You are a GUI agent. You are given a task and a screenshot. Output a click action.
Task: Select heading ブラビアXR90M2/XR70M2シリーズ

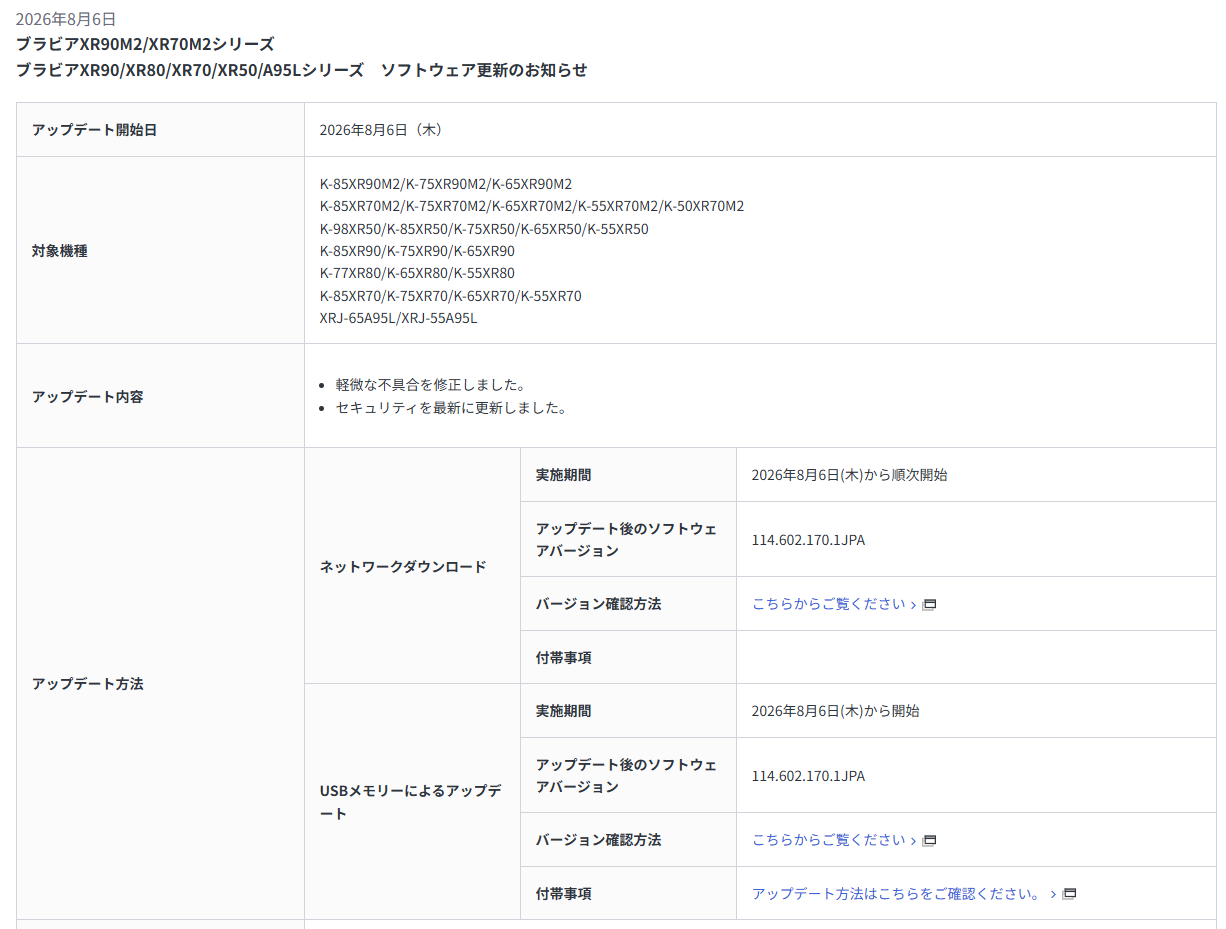[x=145, y=44]
